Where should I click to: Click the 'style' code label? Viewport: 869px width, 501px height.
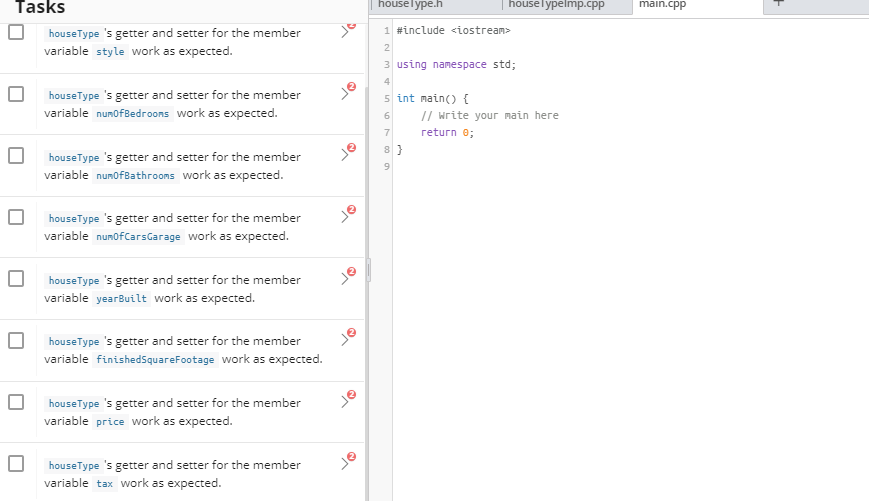tap(110, 52)
